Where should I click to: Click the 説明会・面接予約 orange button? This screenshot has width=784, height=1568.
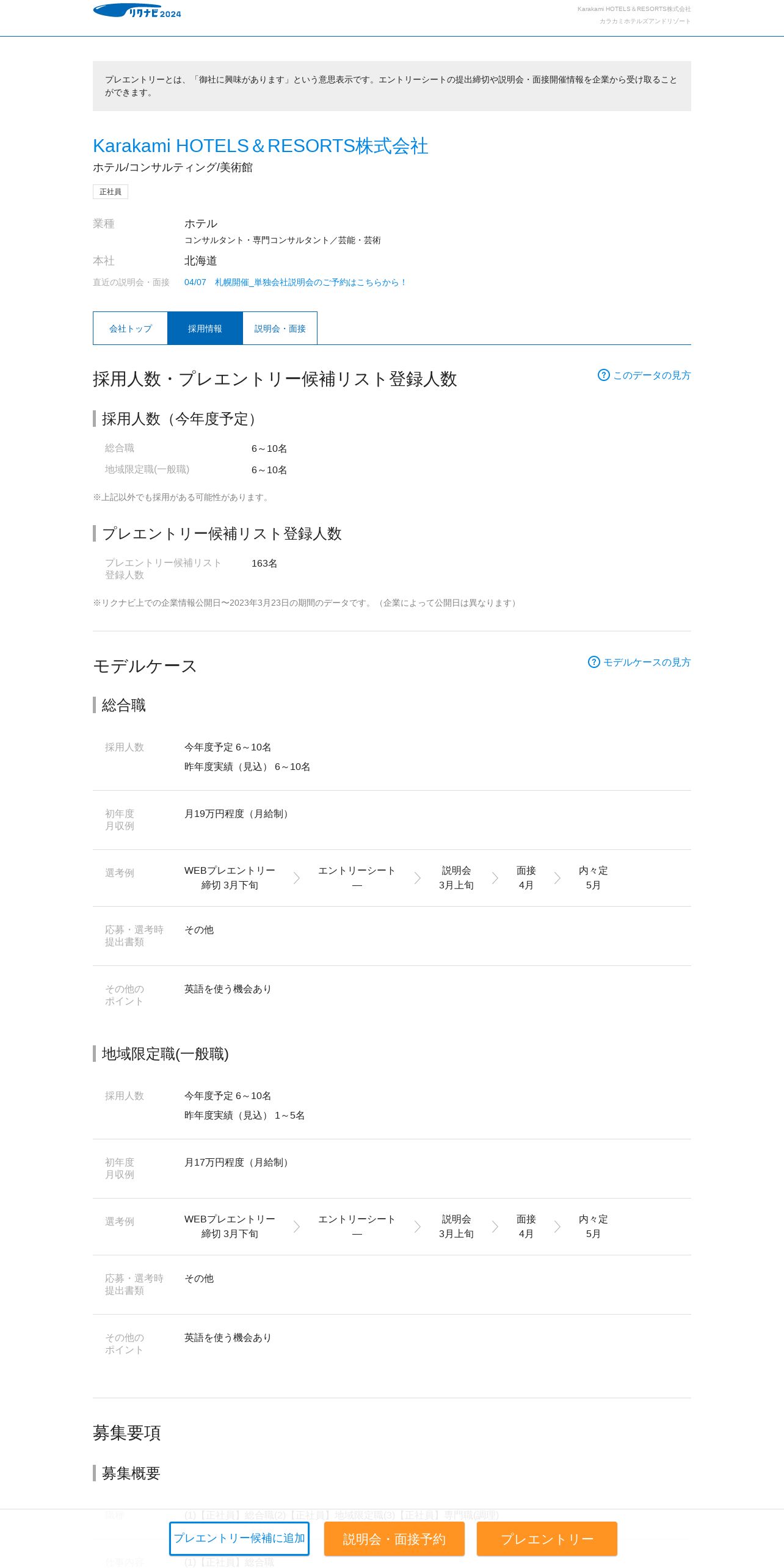click(x=394, y=1538)
